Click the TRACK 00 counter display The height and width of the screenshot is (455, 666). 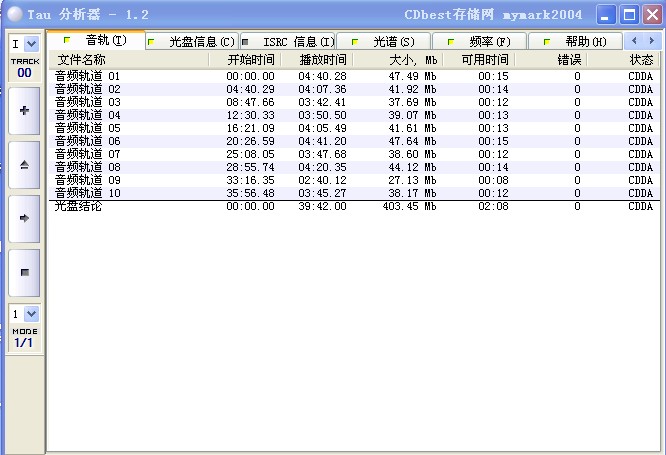coord(25,68)
